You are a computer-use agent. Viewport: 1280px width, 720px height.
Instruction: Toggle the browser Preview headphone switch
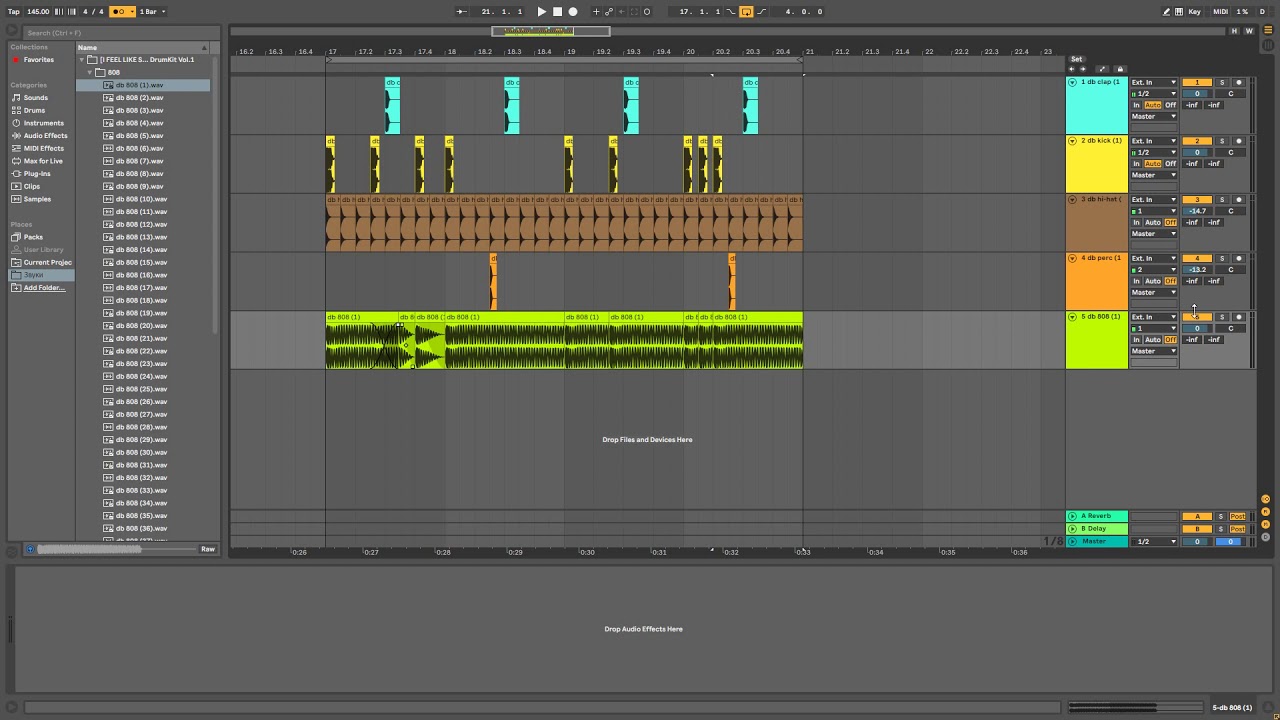point(30,549)
